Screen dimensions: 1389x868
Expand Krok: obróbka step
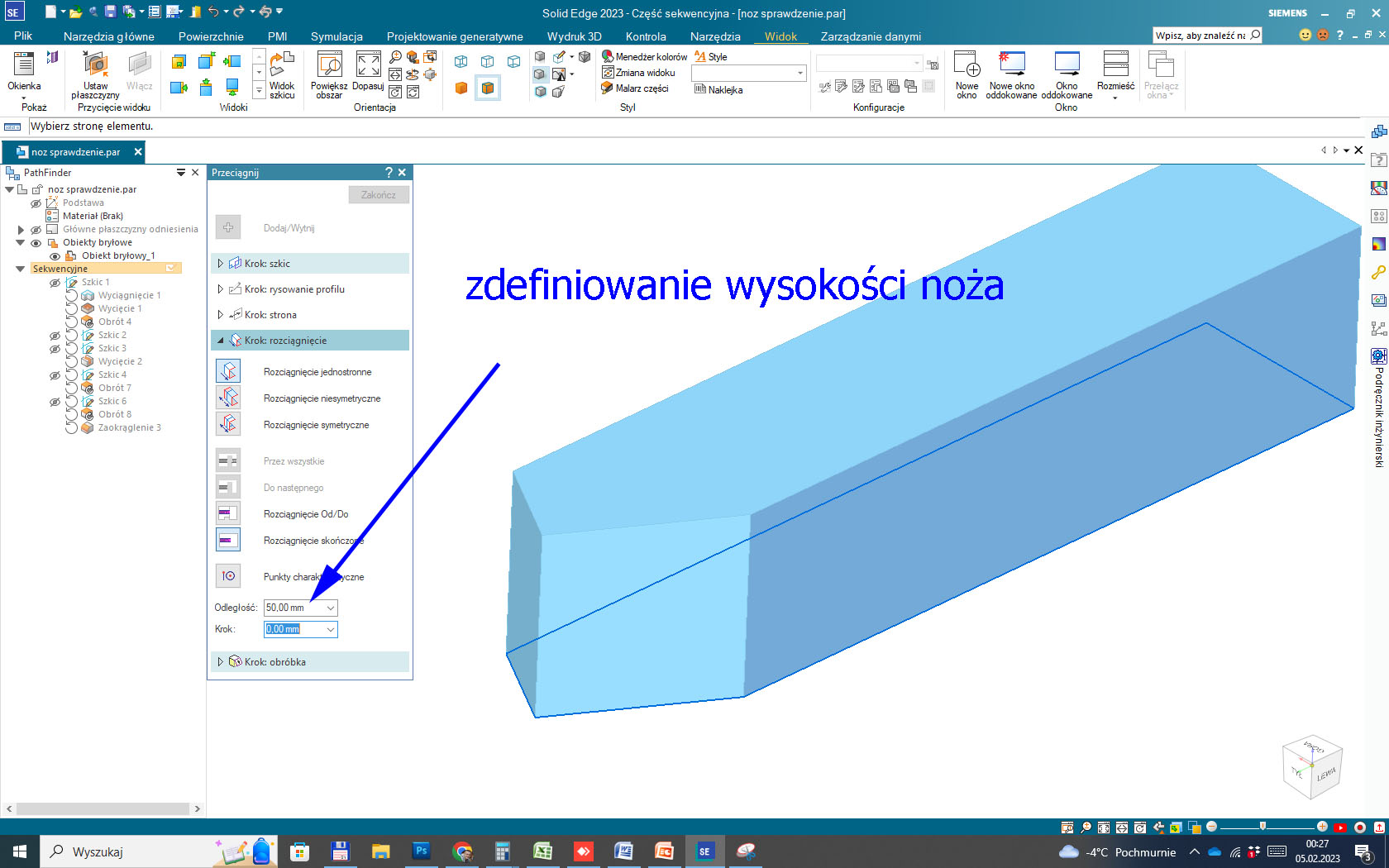tap(221, 662)
